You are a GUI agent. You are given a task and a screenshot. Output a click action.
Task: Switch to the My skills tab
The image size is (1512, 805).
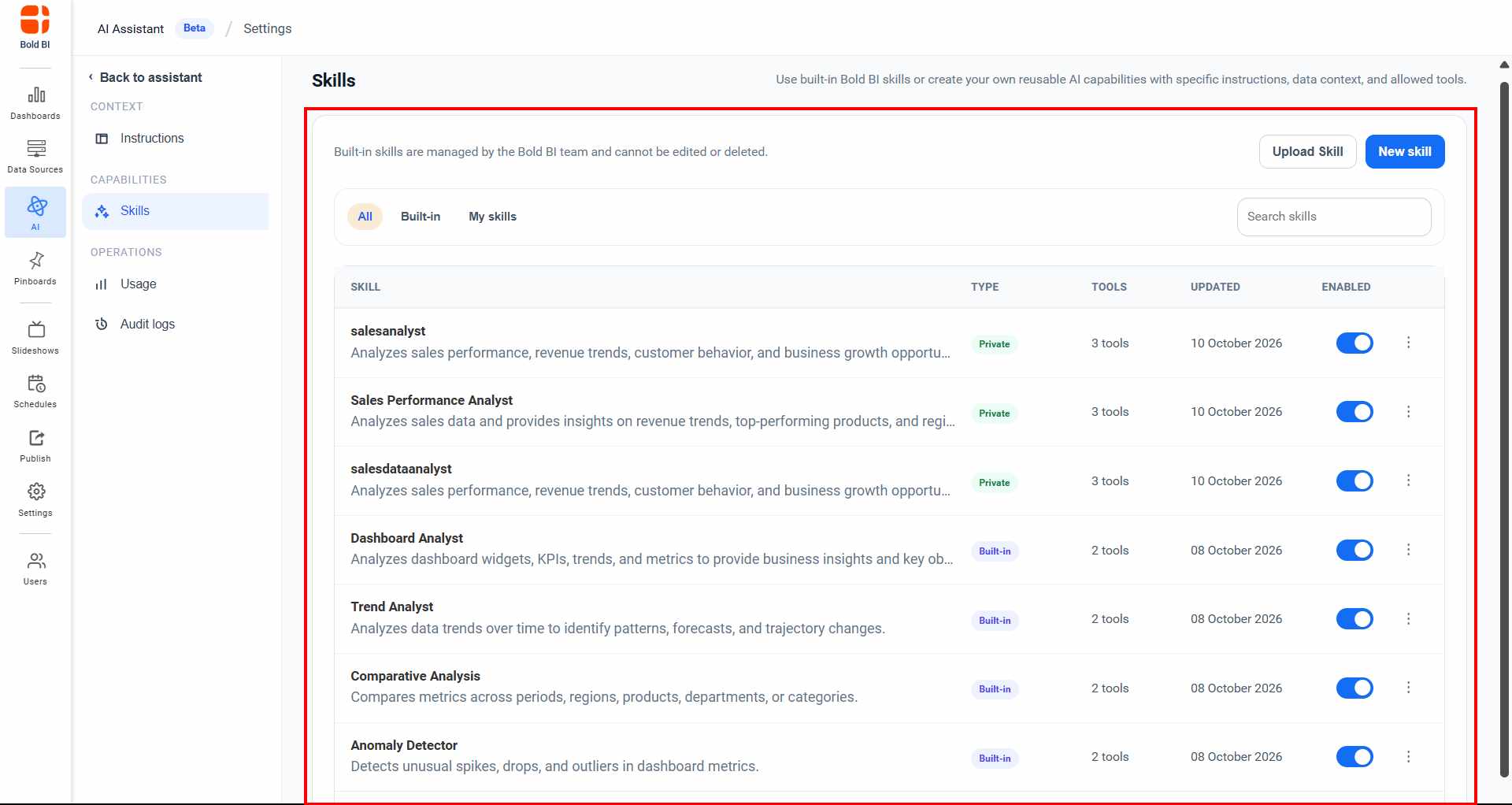click(493, 217)
